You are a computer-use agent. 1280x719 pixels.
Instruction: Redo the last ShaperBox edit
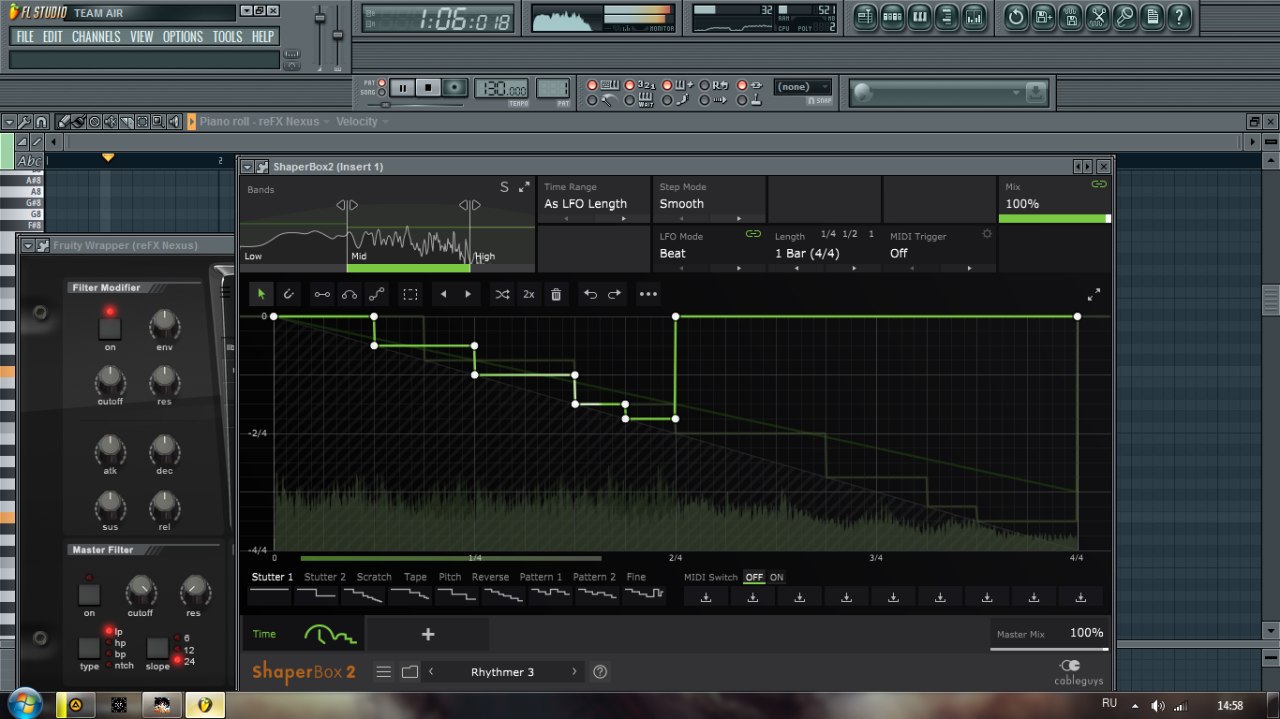pyautogui.click(x=614, y=294)
